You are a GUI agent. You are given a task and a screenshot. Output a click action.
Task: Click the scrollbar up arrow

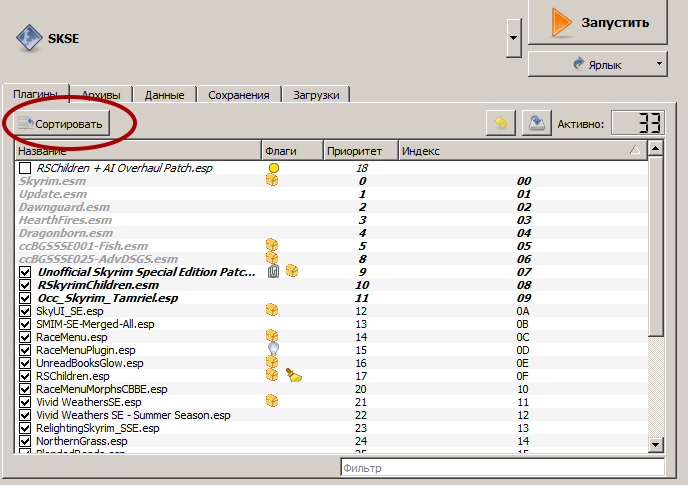656,148
